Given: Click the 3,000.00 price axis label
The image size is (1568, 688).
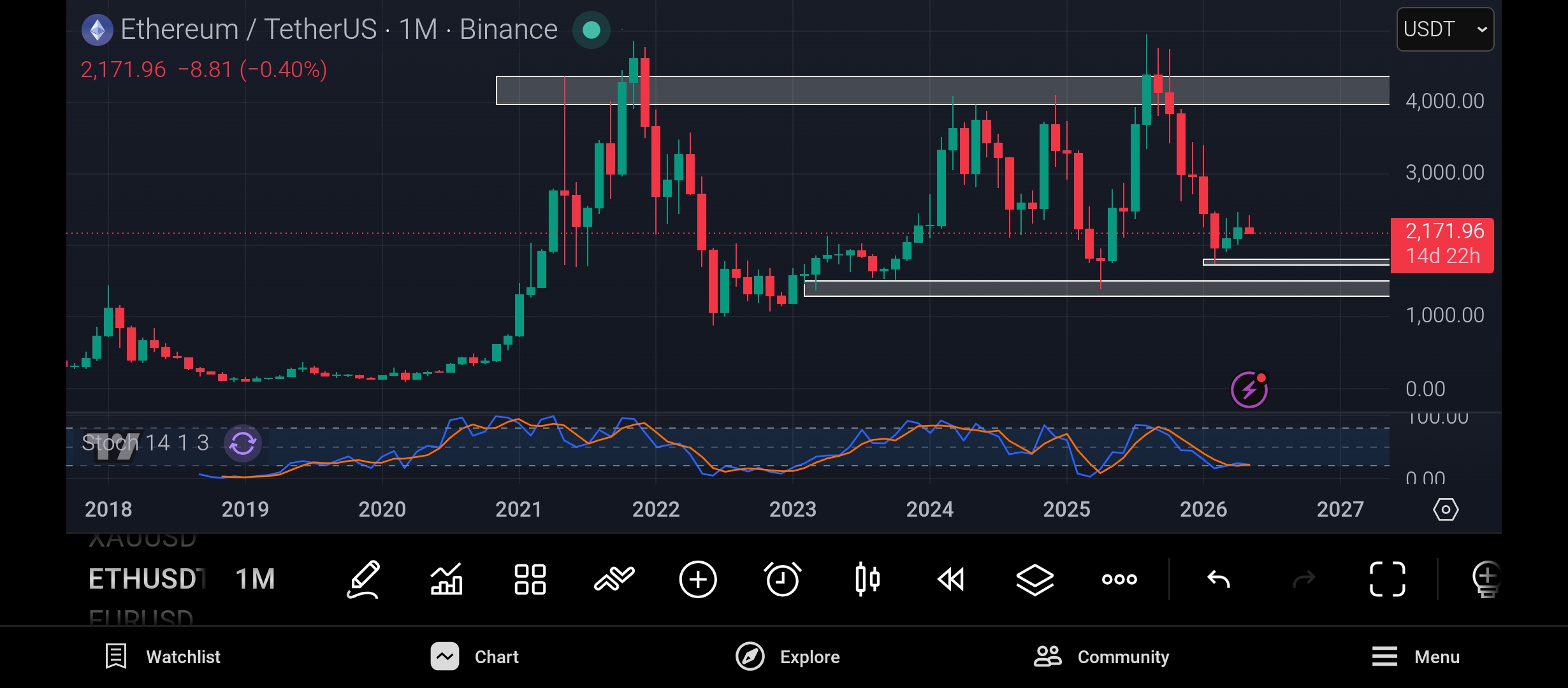Looking at the screenshot, I should tap(1445, 172).
